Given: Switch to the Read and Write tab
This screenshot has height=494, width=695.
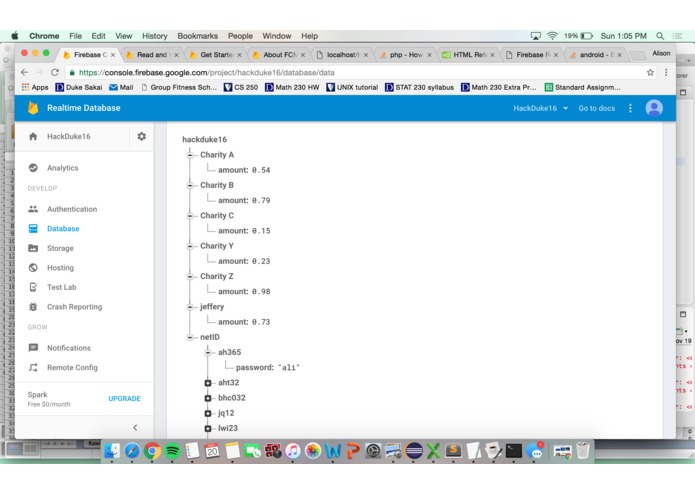Looking at the screenshot, I should [152, 54].
